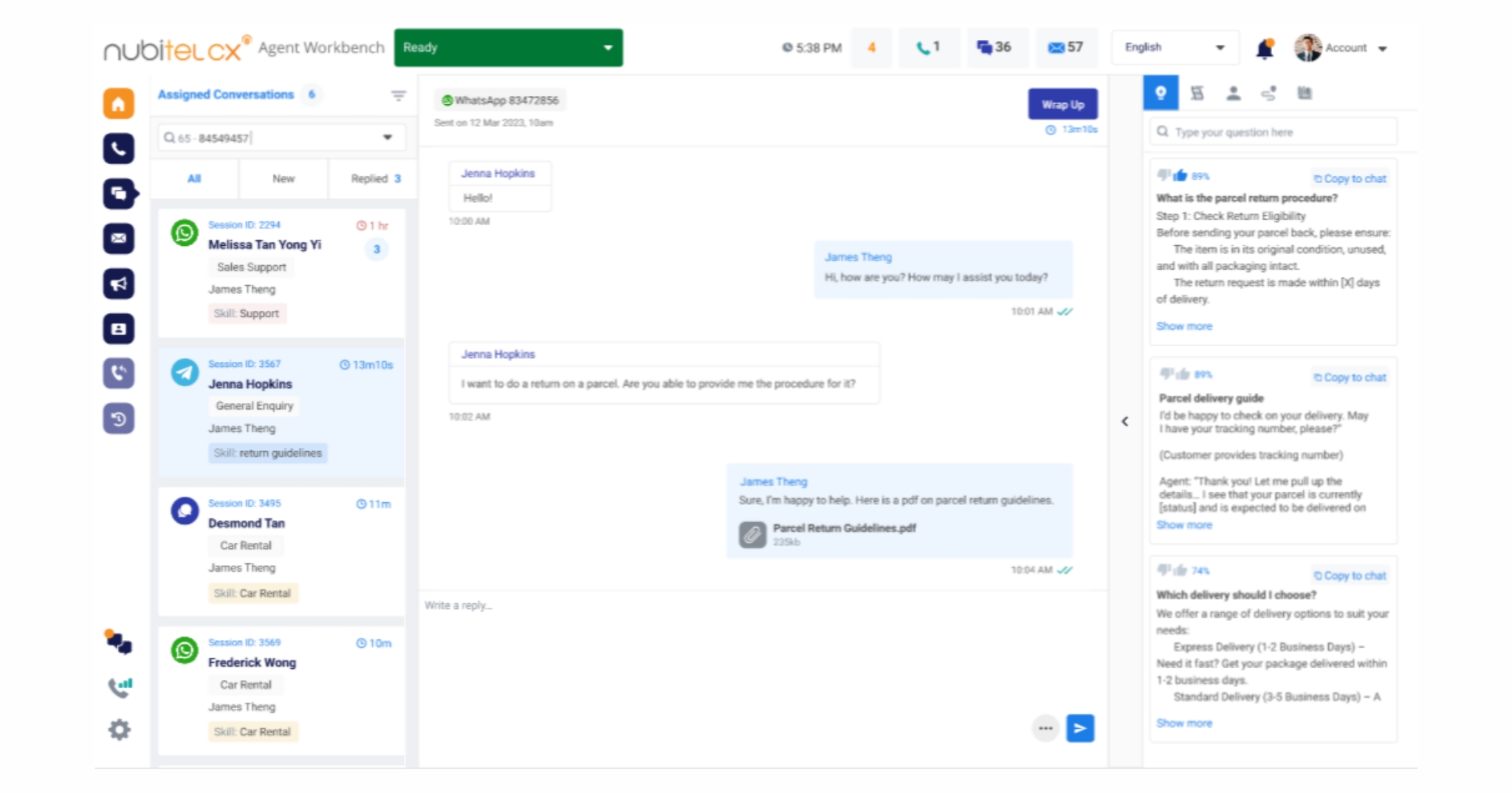Switch to the knowledge base library icon

point(1304,93)
